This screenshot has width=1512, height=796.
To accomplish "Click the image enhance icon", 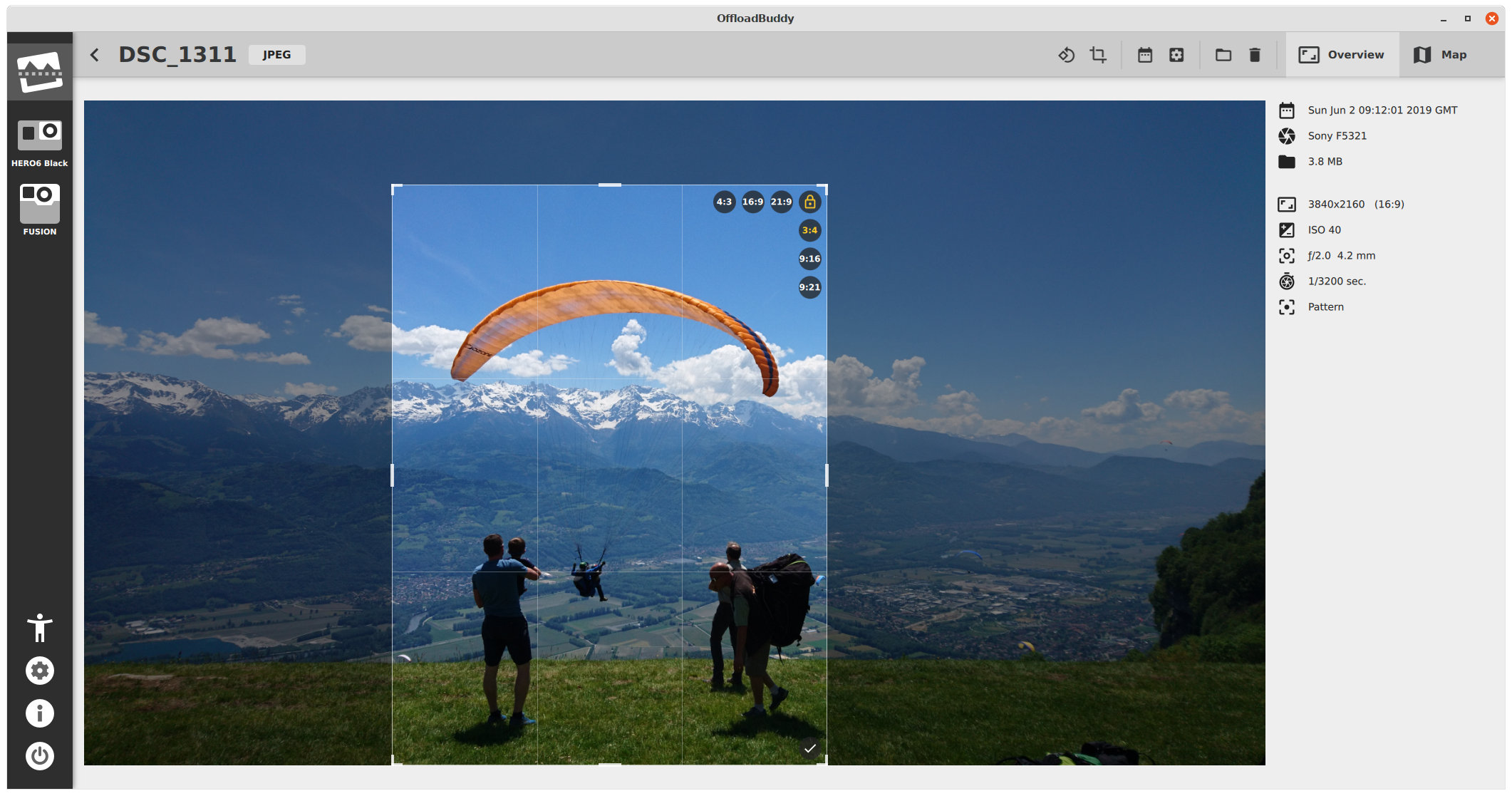I will coord(1176,55).
